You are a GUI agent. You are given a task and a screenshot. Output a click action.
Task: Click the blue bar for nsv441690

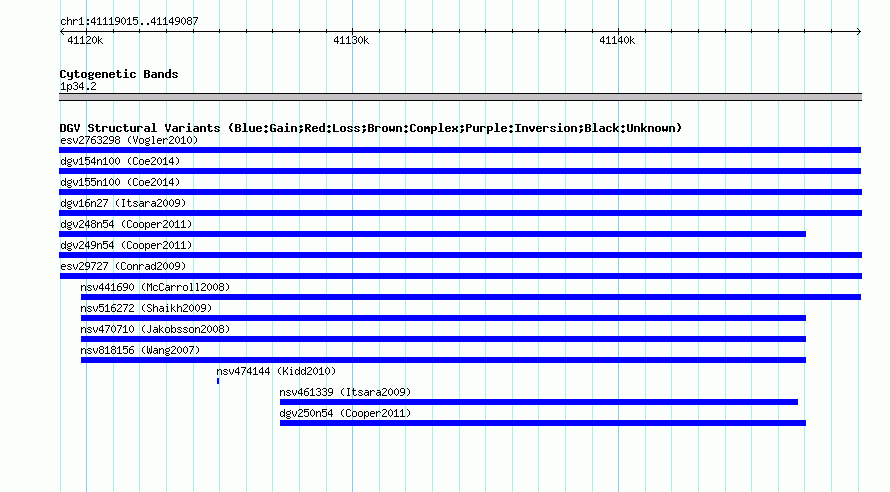click(471, 297)
